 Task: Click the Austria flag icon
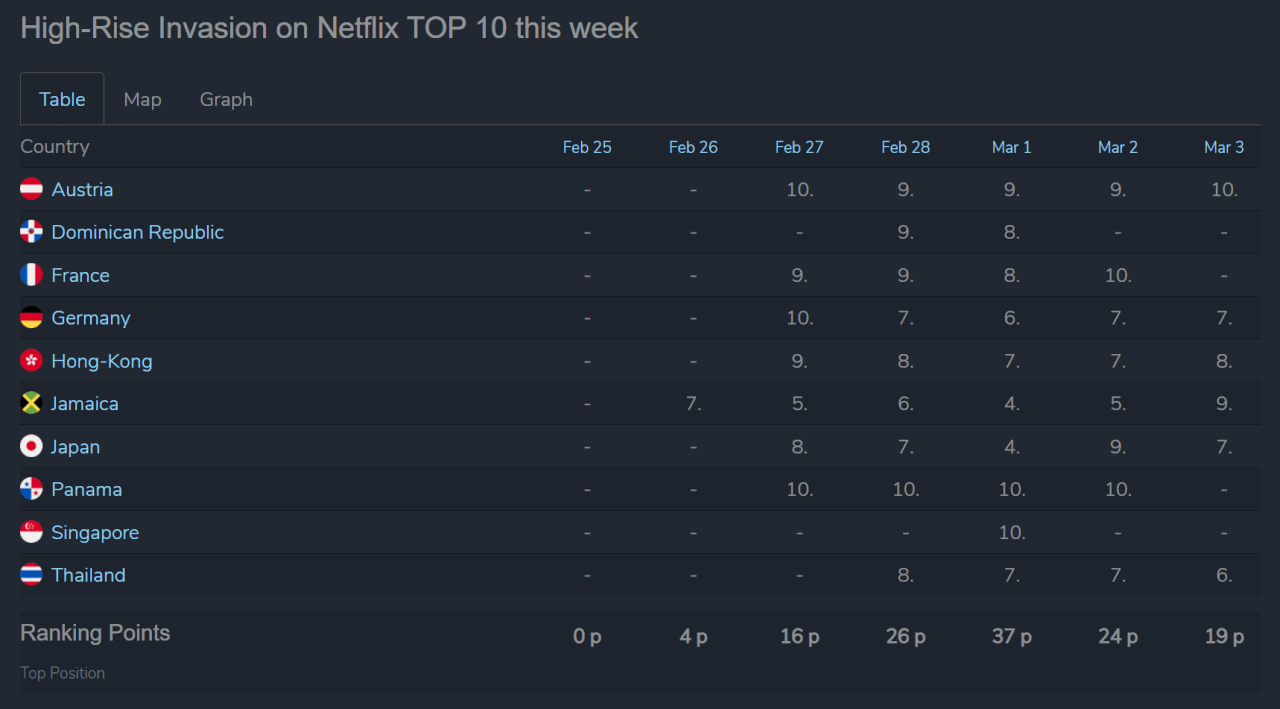pos(32,189)
